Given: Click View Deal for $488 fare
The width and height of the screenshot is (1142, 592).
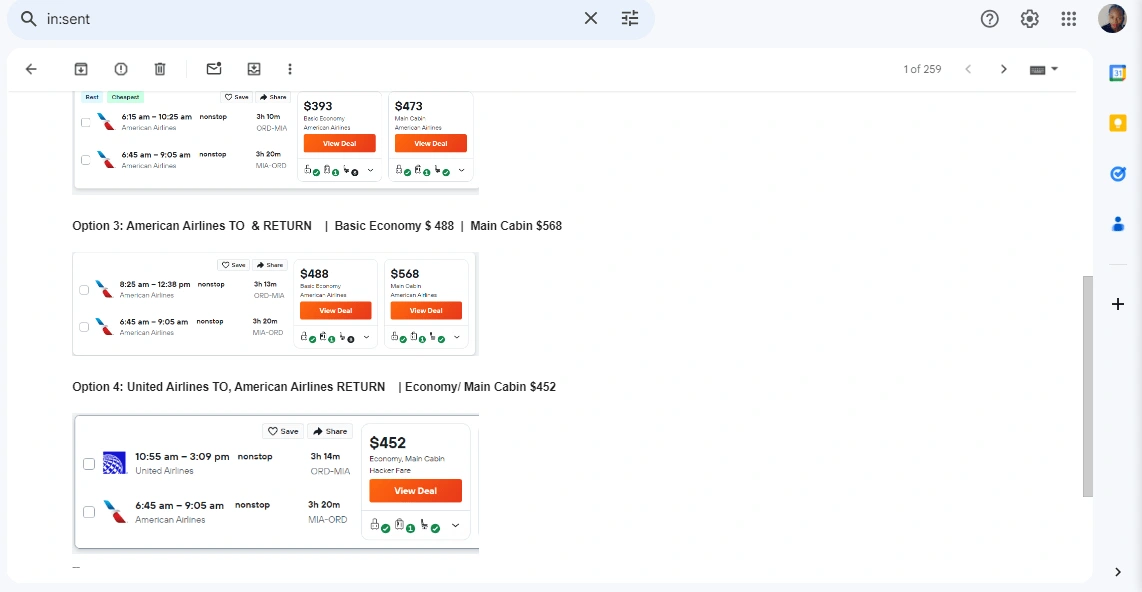Looking at the screenshot, I should 336,310.
